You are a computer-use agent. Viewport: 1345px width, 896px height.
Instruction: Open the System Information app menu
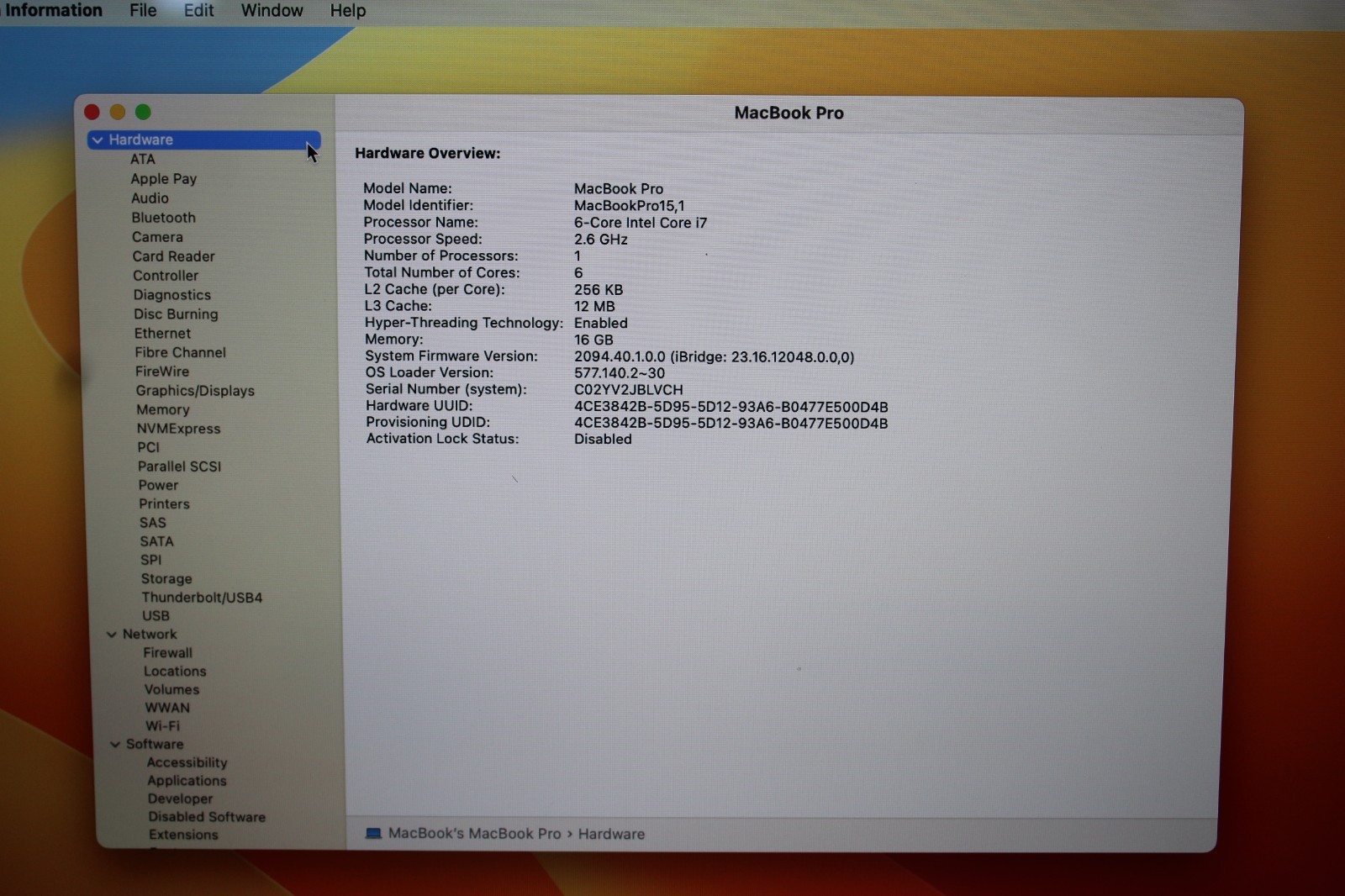52,11
